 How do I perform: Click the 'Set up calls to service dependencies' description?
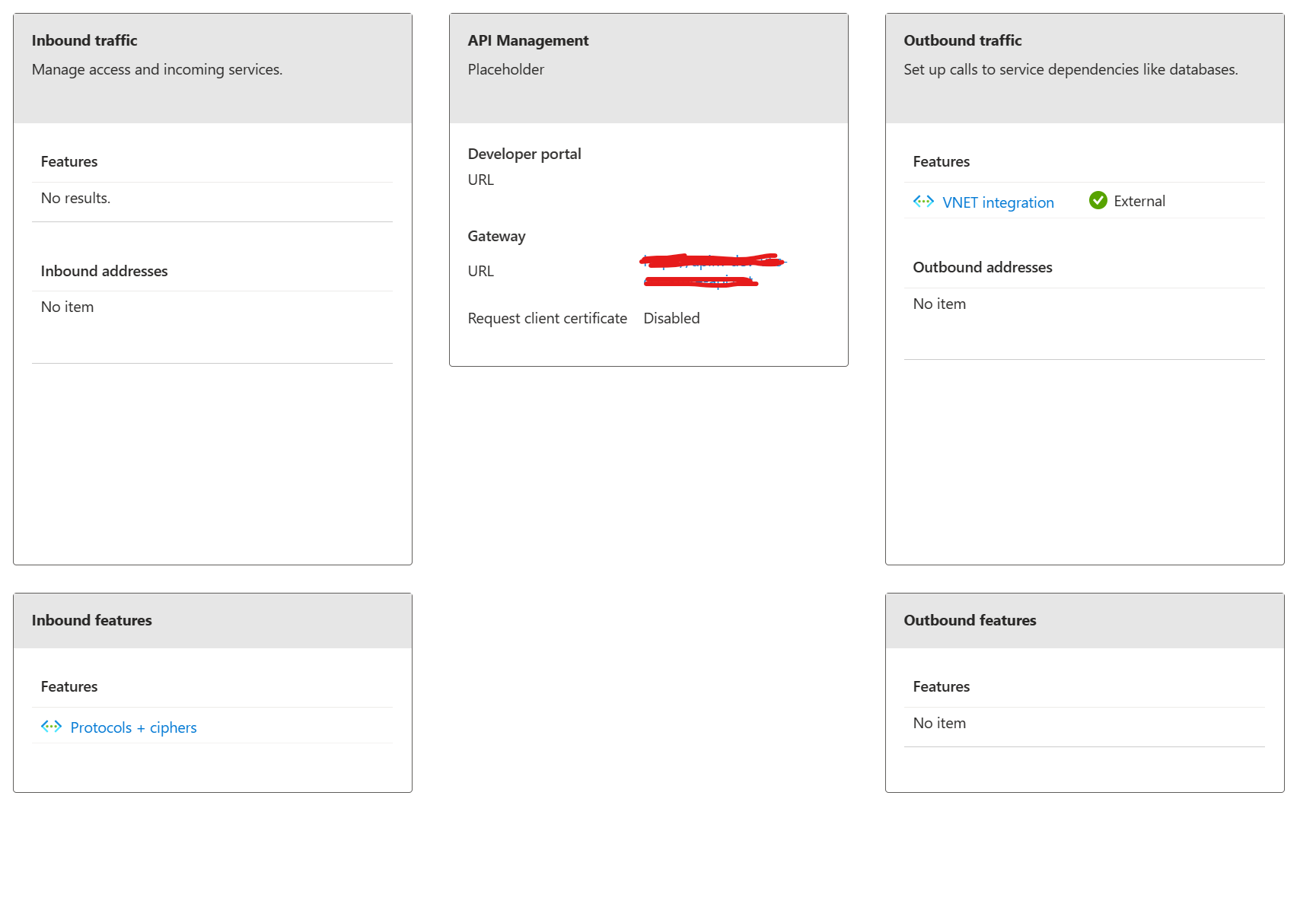point(1071,69)
